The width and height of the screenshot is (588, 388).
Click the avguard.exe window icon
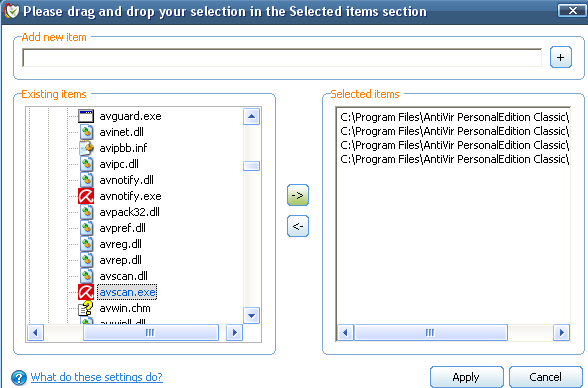[86, 116]
